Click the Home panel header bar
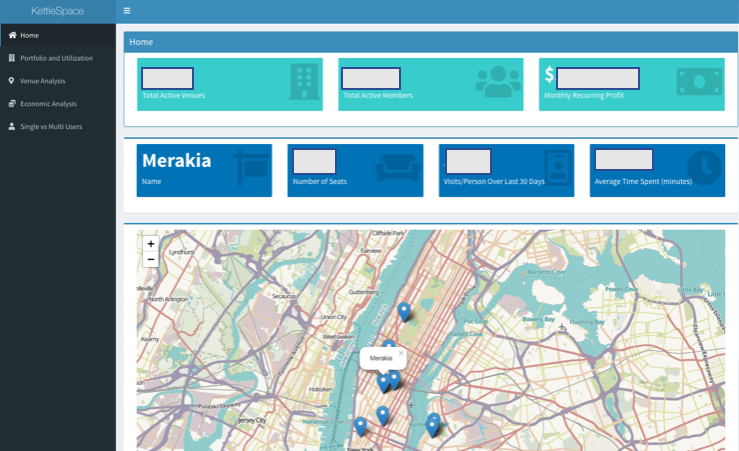 coord(430,42)
